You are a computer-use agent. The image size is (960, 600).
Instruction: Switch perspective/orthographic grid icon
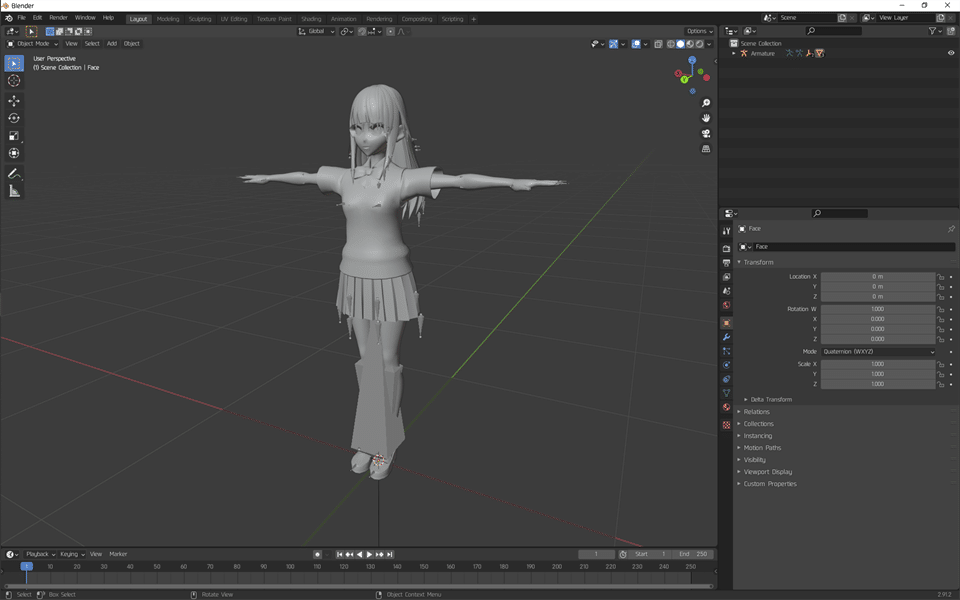coord(706,149)
